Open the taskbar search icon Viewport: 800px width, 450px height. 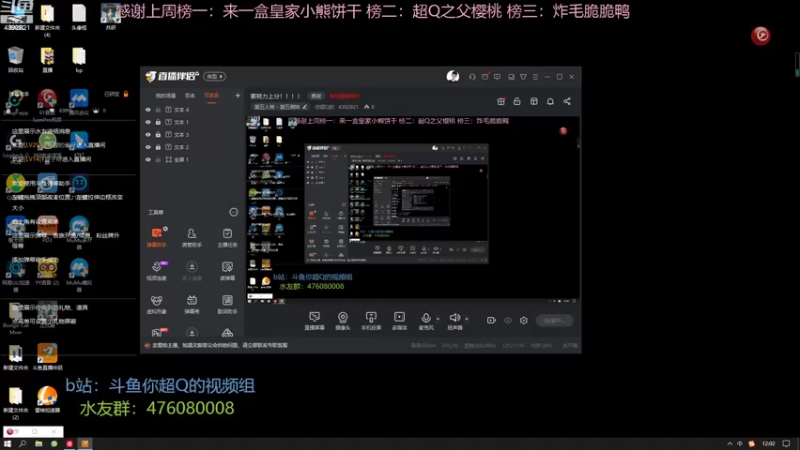point(22,444)
